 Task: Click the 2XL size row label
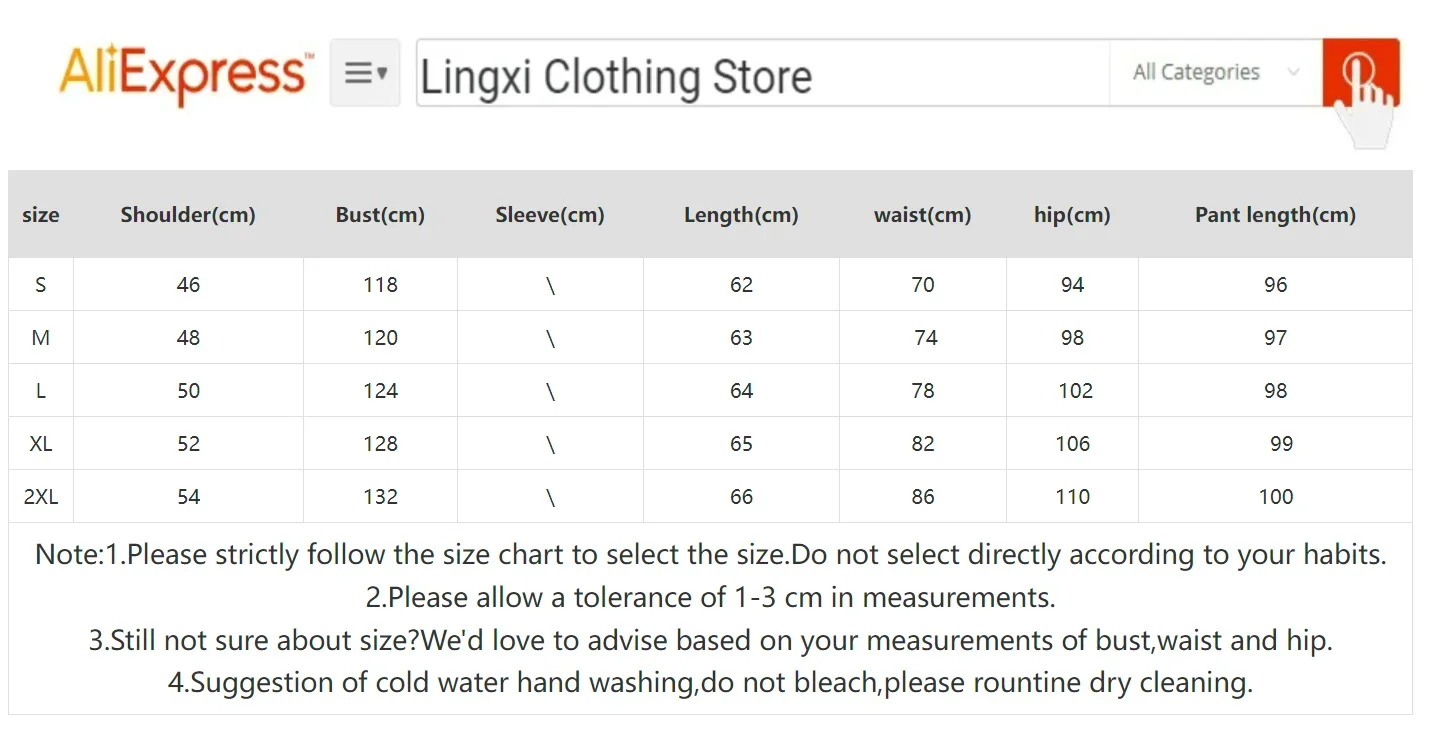pos(41,497)
